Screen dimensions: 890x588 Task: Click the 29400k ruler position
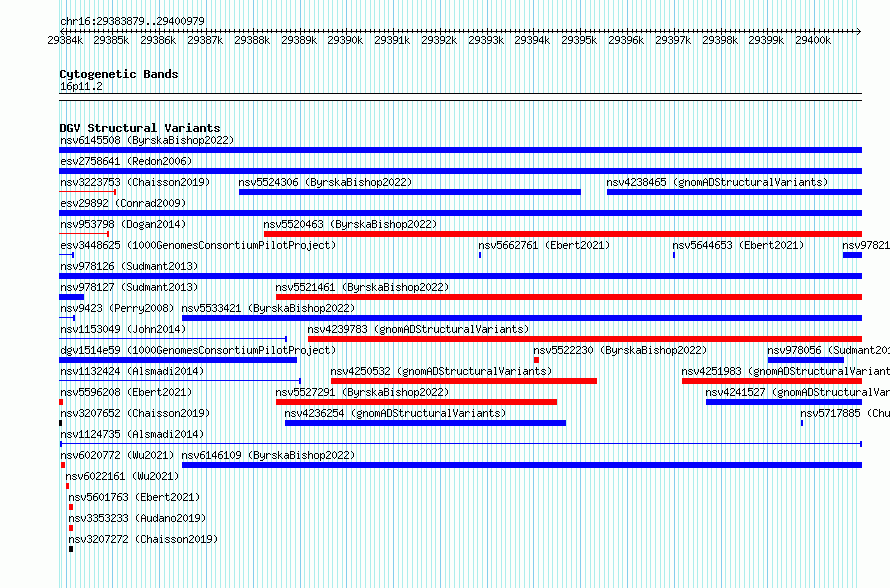813,40
